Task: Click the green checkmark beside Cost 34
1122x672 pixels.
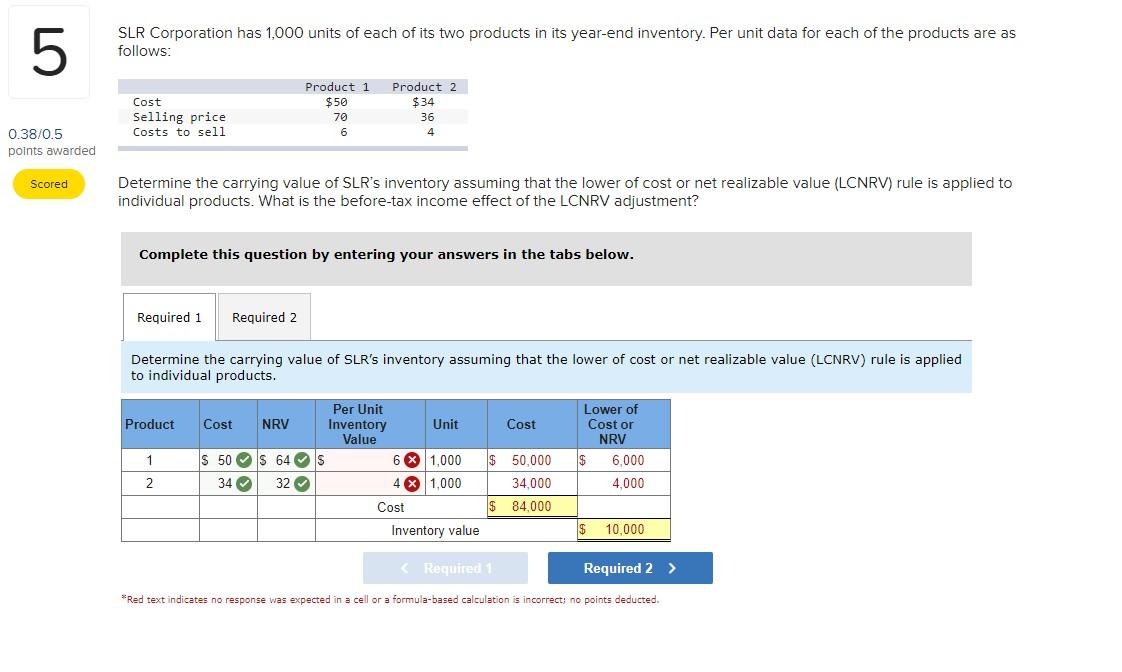Action: (x=244, y=484)
